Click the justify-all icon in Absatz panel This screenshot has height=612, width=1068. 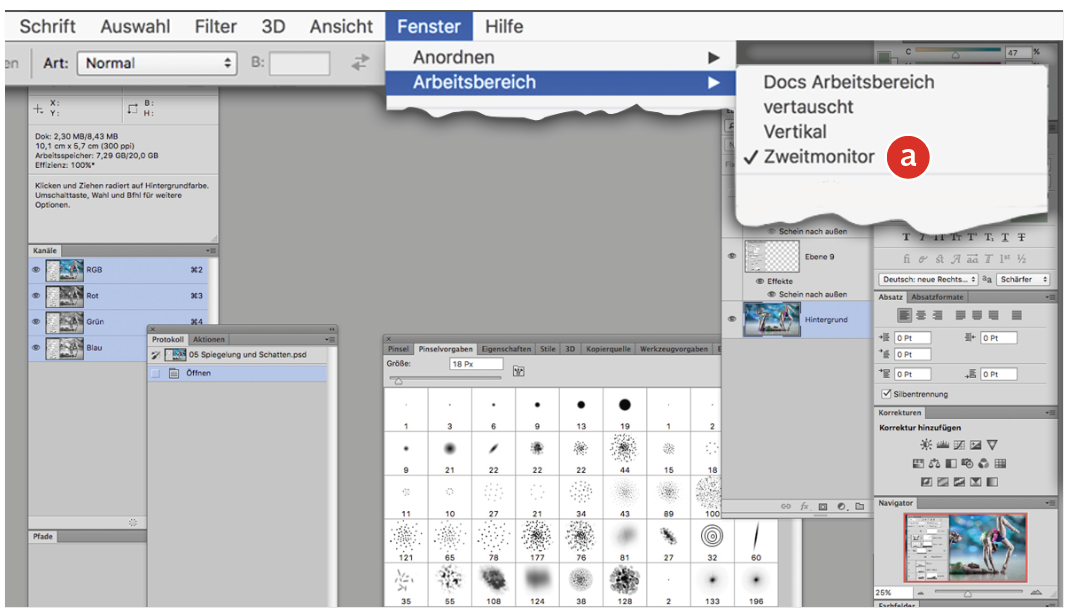[1016, 315]
